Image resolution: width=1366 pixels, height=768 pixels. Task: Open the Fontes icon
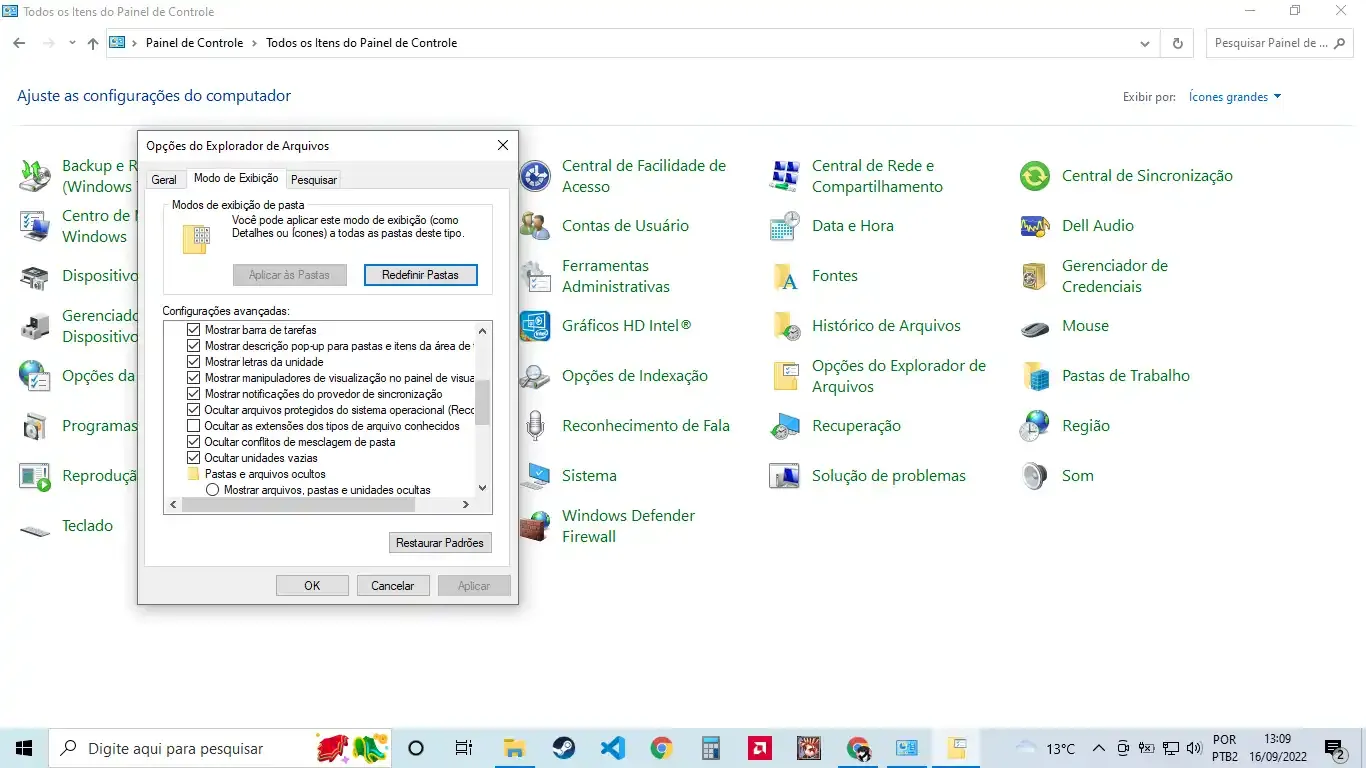click(785, 276)
